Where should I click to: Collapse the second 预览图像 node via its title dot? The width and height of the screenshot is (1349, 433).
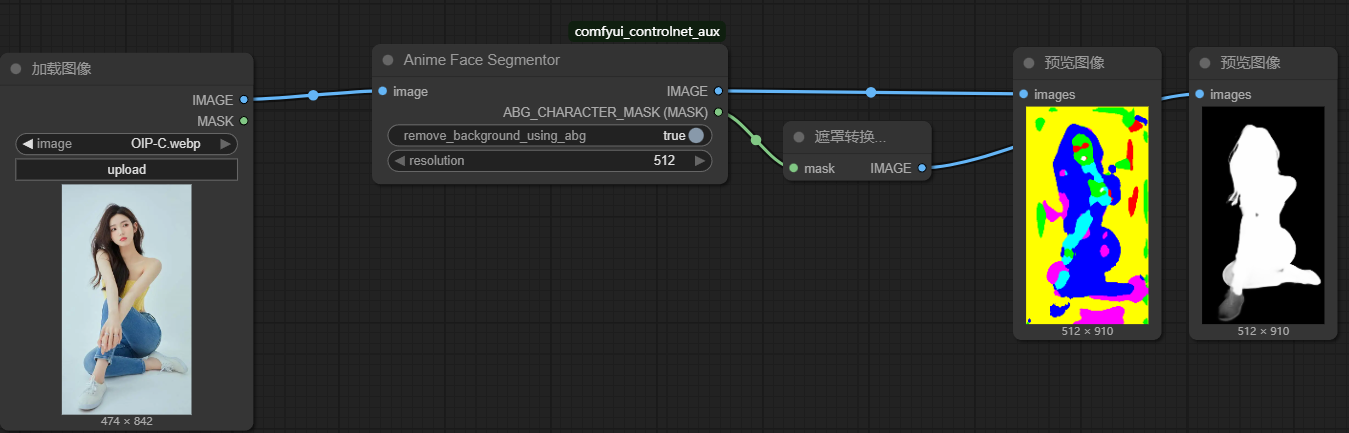click(x=1205, y=63)
